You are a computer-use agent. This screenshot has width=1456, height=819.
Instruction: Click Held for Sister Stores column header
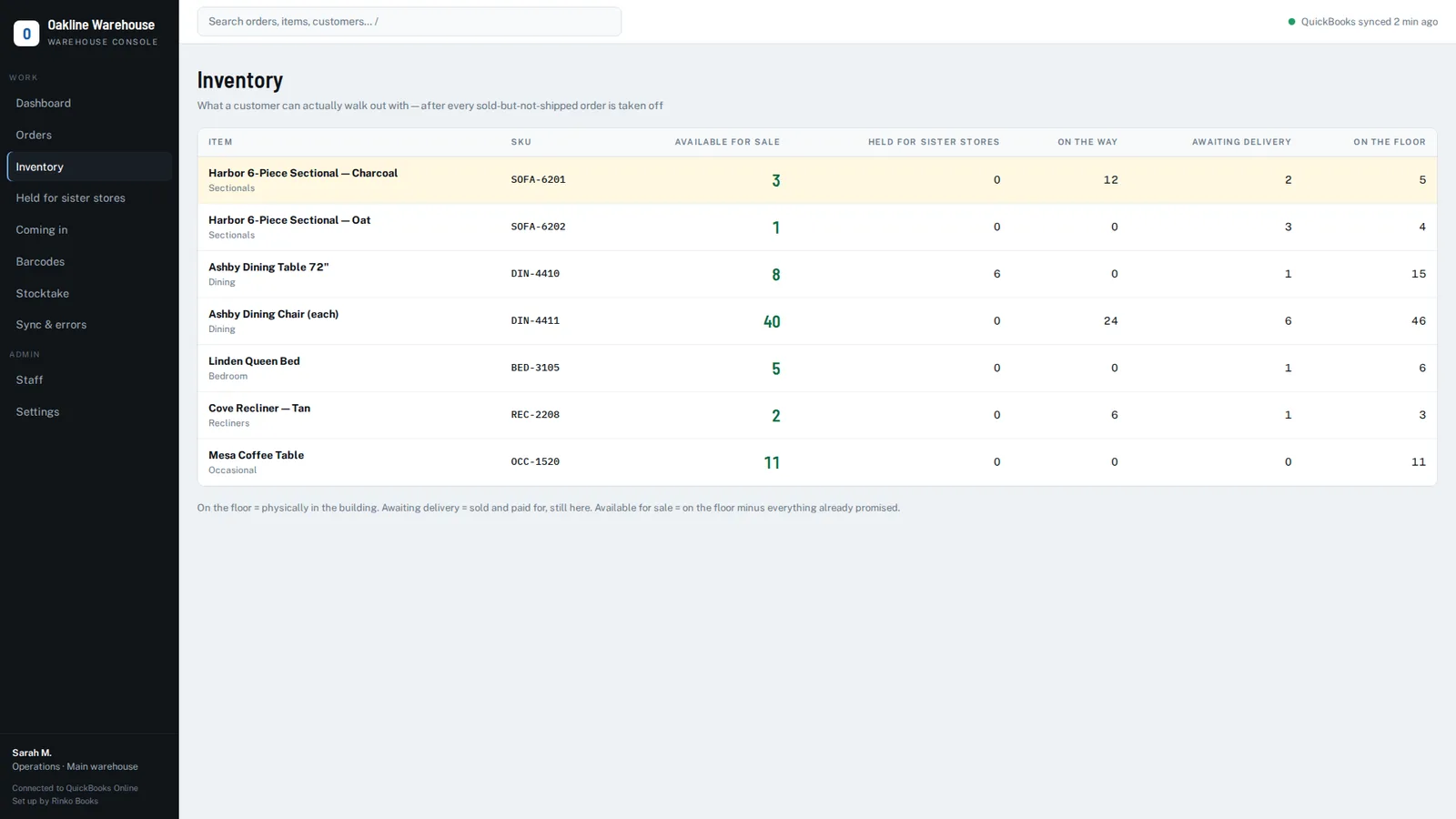(934, 142)
